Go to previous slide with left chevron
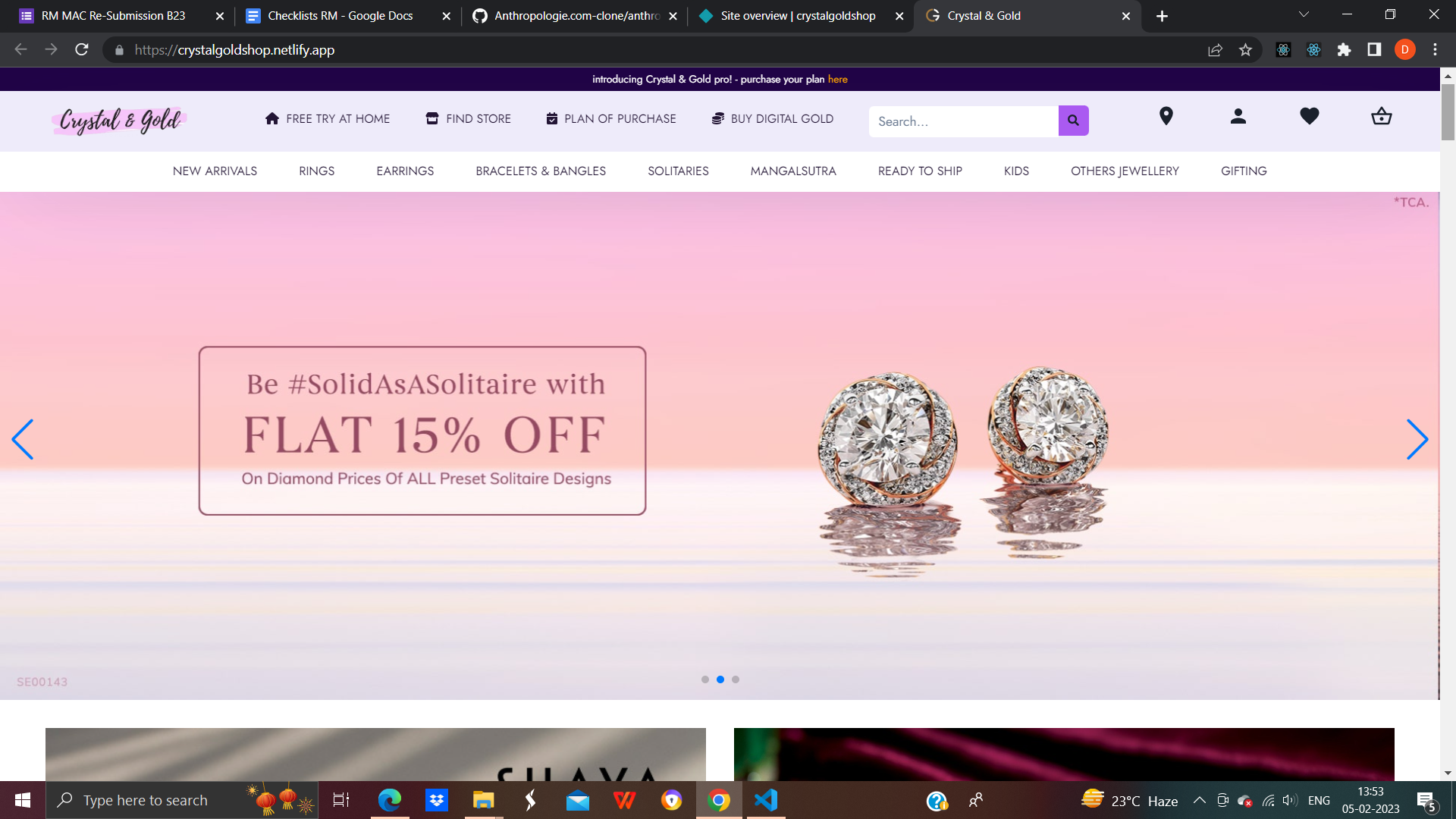 coord(23,439)
